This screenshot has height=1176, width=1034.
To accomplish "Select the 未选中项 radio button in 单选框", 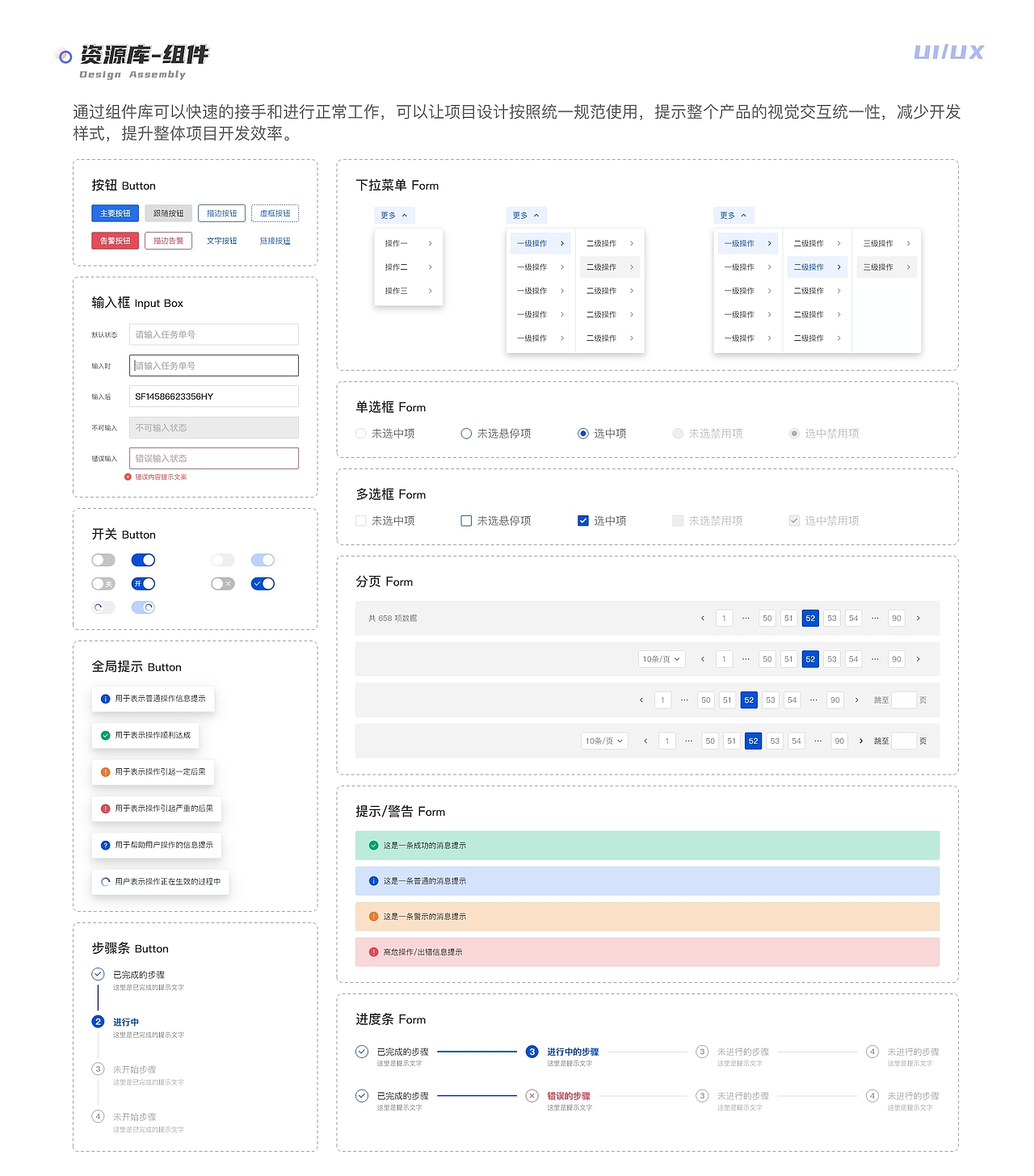I will tap(360, 434).
